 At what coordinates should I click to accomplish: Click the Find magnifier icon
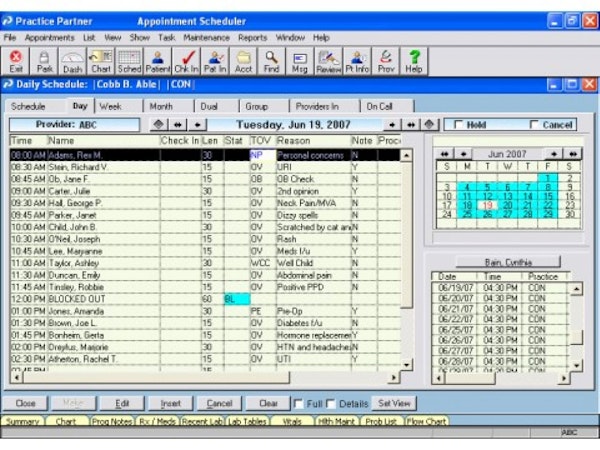271,61
